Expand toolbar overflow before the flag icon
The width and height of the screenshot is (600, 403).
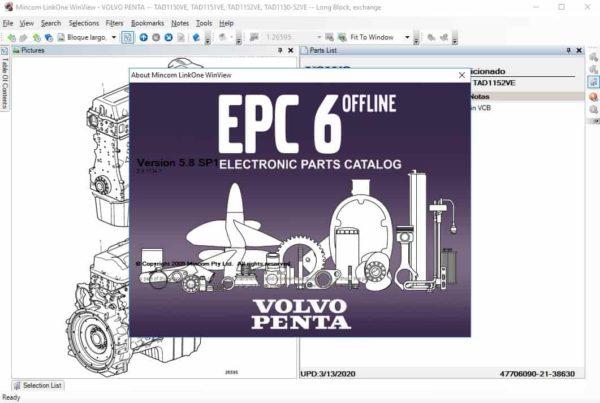tap(239, 38)
